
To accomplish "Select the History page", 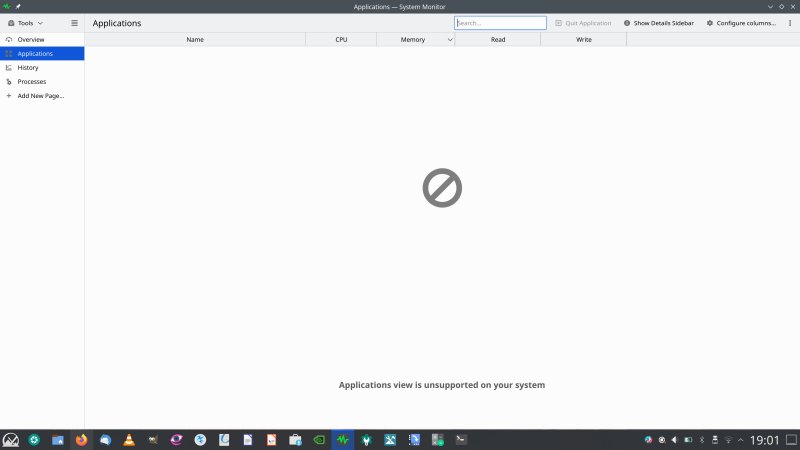I will 28,68.
